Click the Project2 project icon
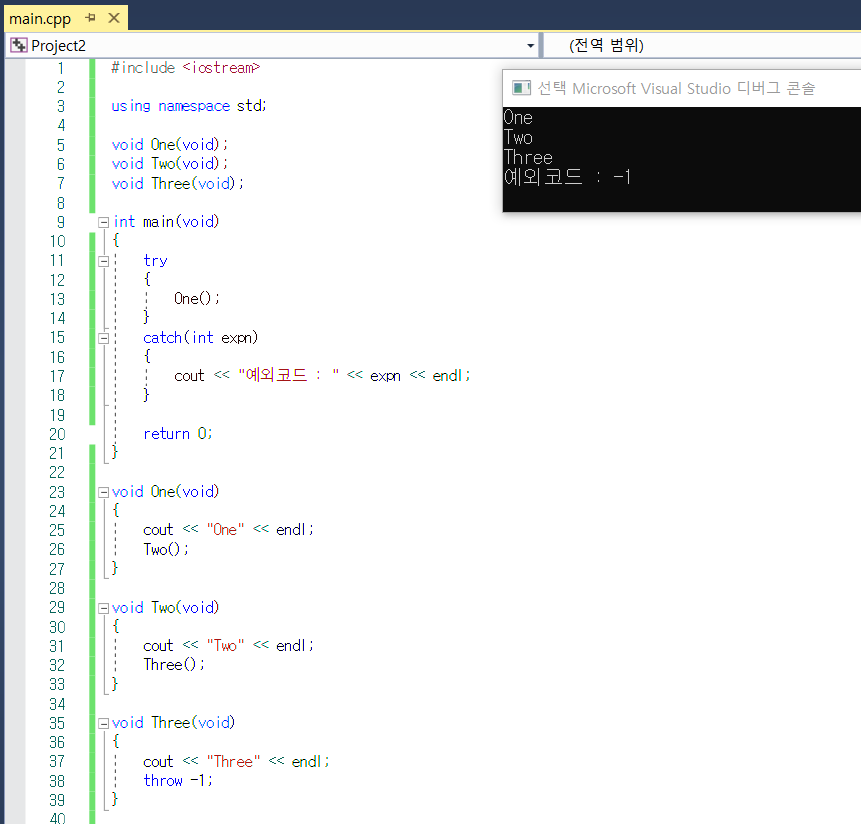861x824 pixels. pos(19,45)
